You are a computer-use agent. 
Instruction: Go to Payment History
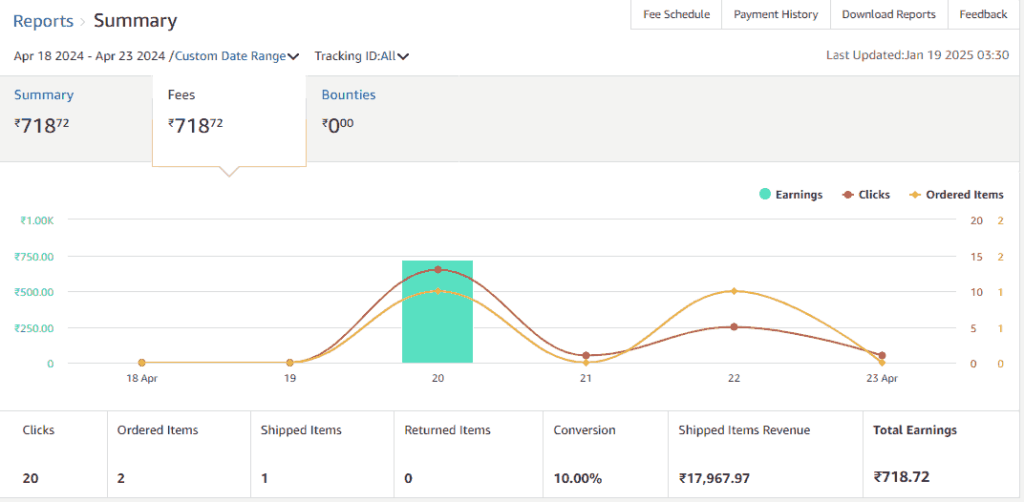[x=775, y=15]
